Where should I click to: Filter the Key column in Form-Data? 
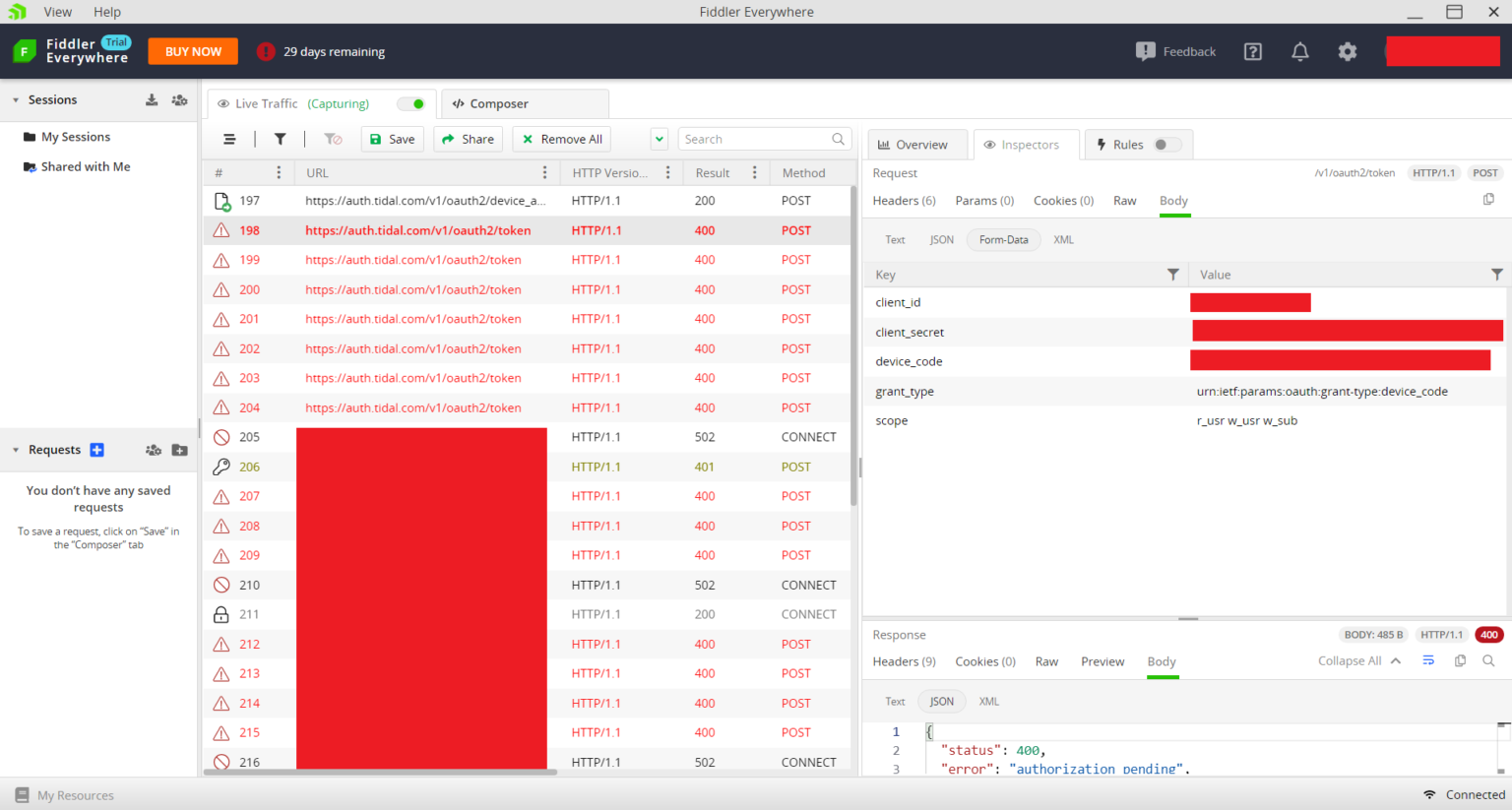tap(1172, 275)
